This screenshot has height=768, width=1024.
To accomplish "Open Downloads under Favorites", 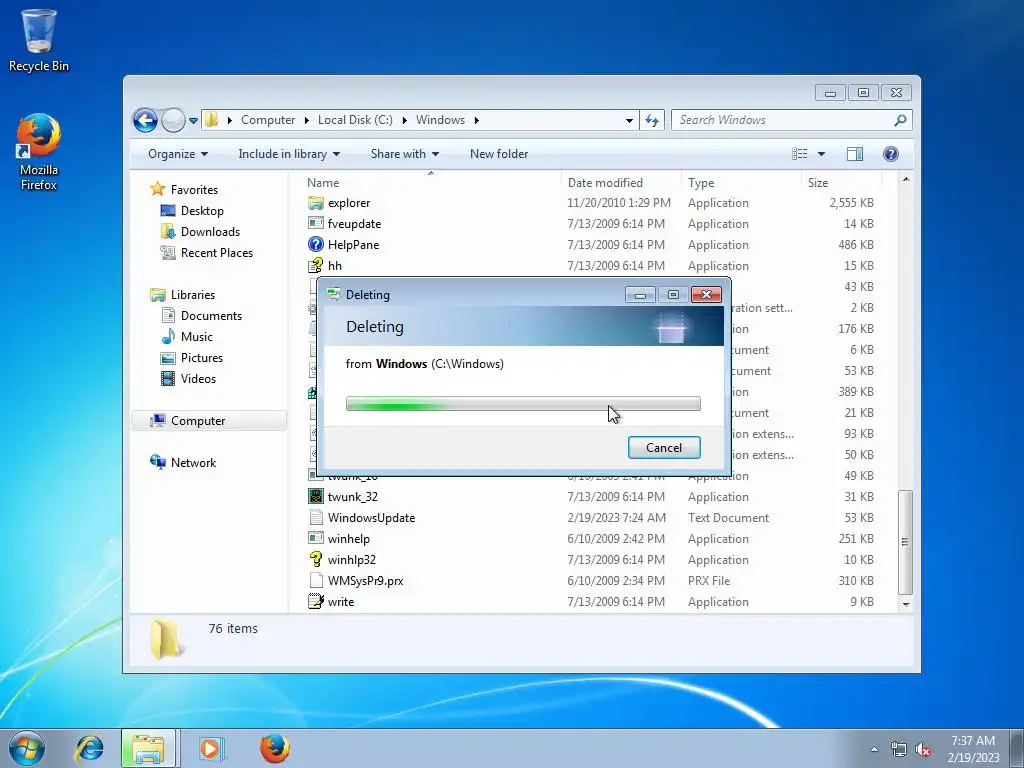I will (x=210, y=232).
